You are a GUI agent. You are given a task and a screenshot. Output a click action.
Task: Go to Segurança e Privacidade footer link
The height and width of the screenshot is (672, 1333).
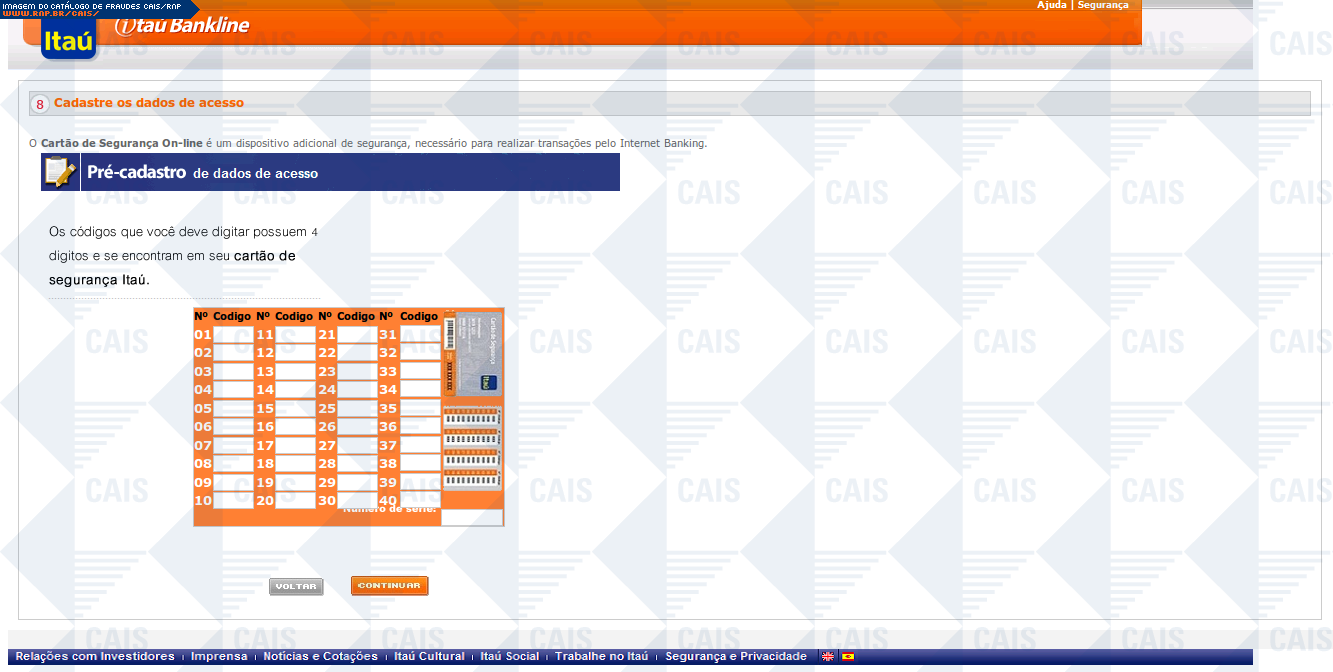tap(735, 657)
